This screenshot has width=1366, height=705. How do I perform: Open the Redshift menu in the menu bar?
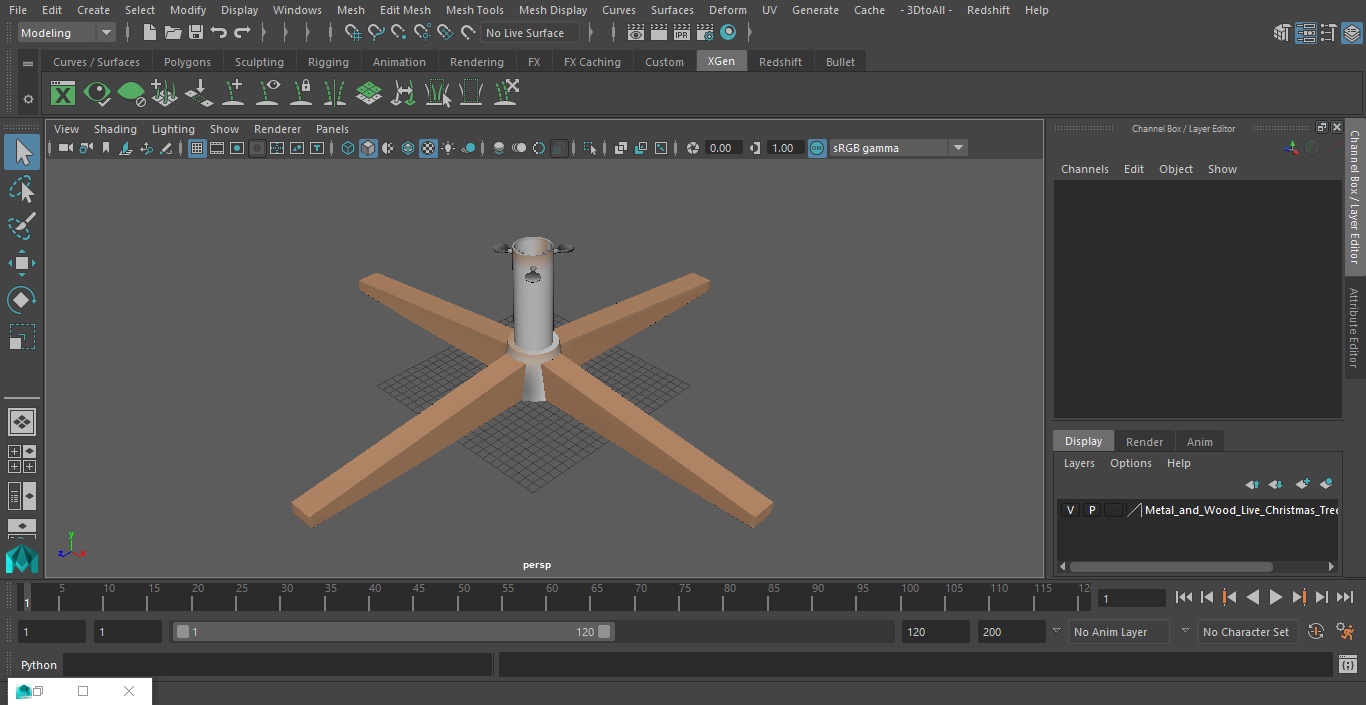coord(988,10)
